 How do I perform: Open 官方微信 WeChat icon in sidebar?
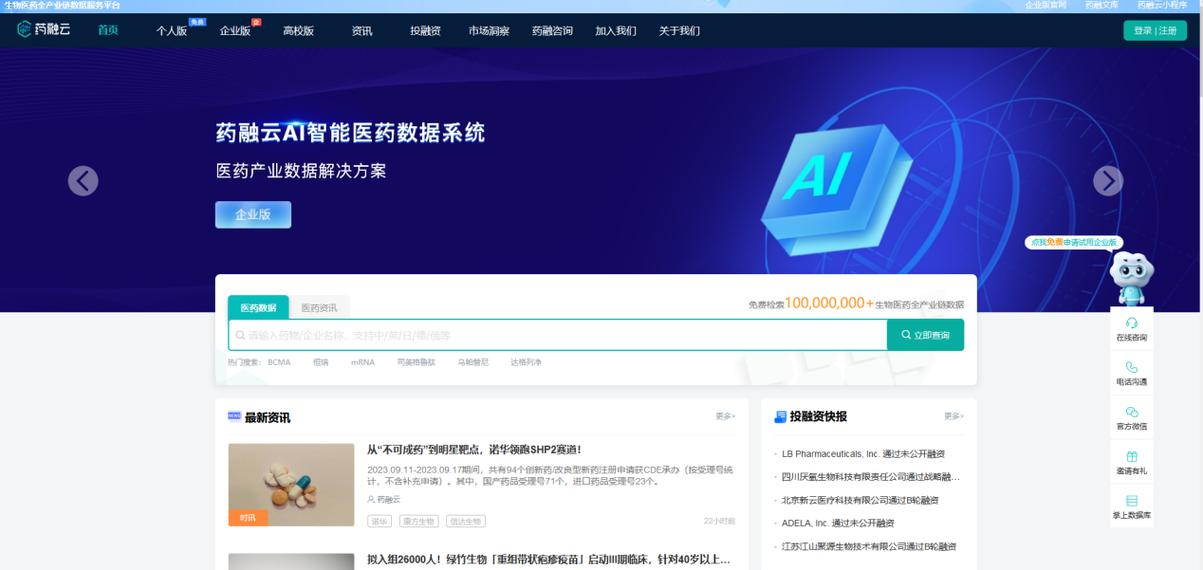[1131, 412]
